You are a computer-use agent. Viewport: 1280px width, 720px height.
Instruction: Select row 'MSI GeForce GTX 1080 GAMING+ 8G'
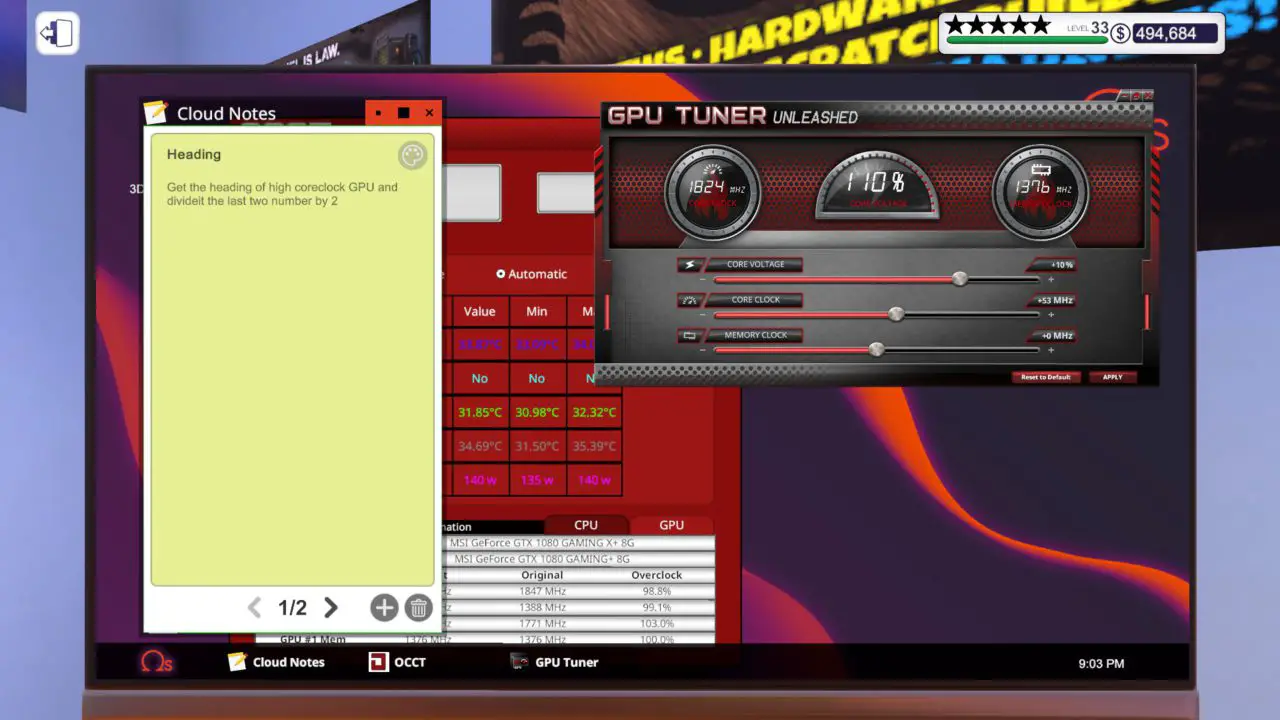(x=580, y=559)
